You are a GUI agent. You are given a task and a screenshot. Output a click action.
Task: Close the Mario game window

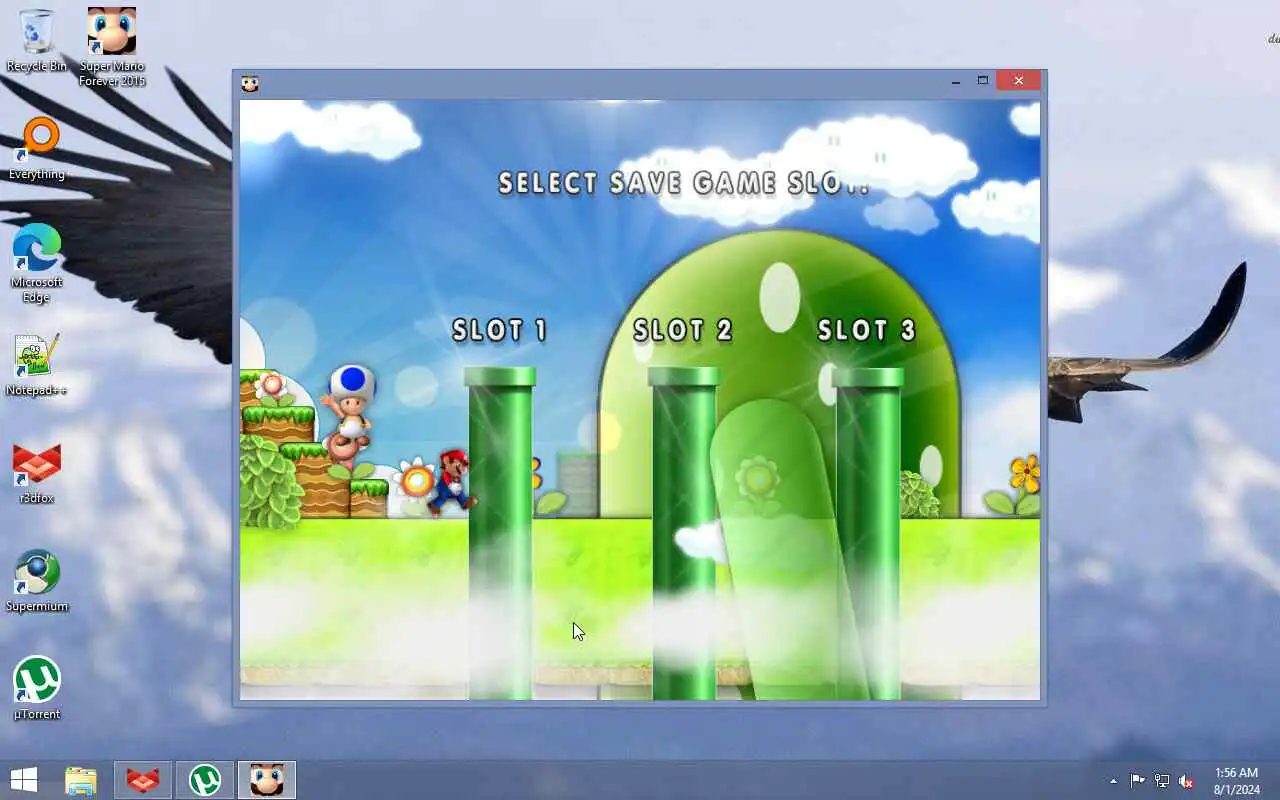pyautogui.click(x=1018, y=81)
